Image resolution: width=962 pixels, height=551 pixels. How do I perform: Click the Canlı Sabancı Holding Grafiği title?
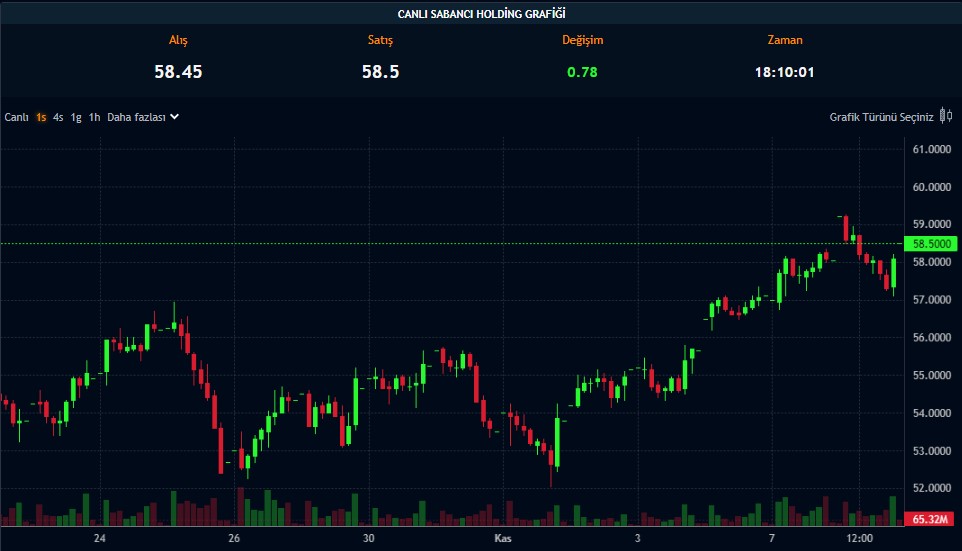point(481,13)
